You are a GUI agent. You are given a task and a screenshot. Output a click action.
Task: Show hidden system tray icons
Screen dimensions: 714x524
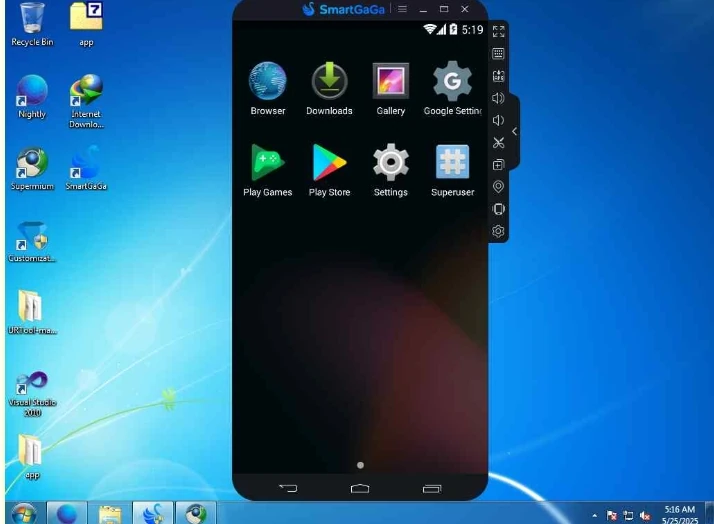pyautogui.click(x=594, y=515)
